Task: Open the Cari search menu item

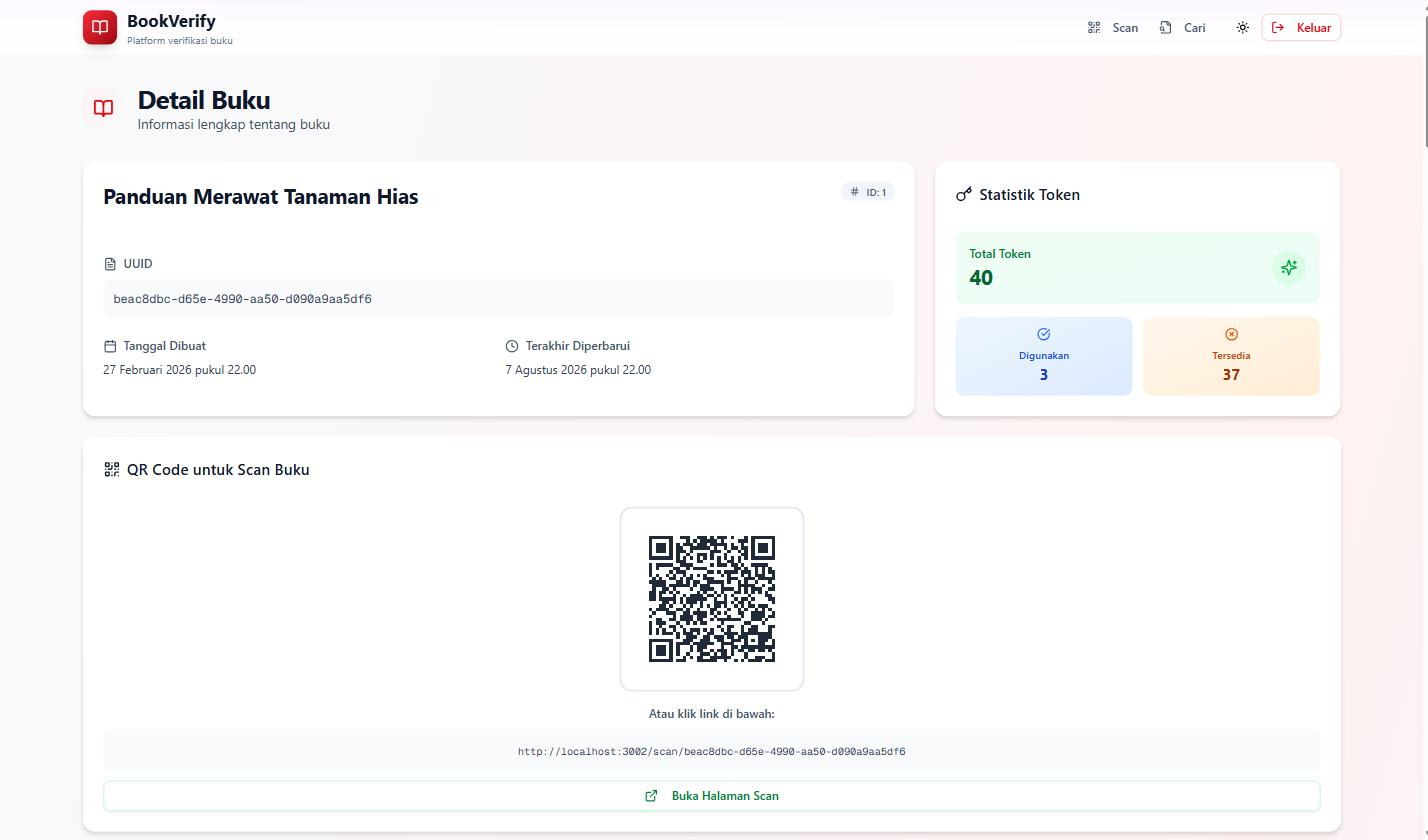Action: [x=1182, y=27]
